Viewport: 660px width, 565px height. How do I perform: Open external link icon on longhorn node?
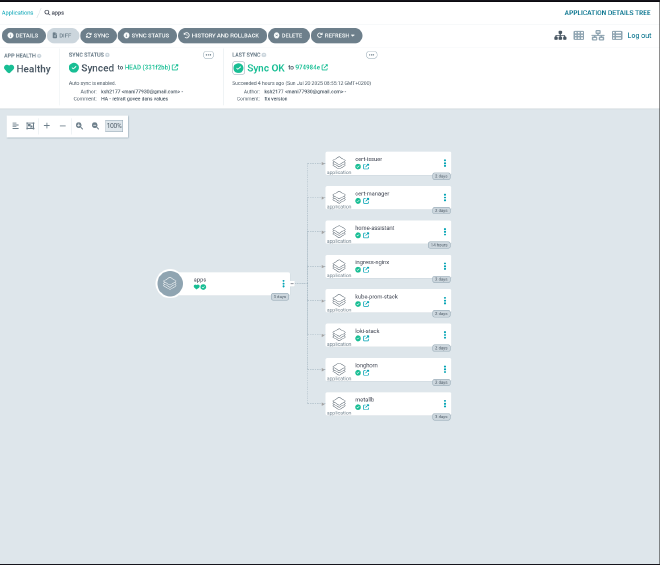pyautogui.click(x=366, y=373)
